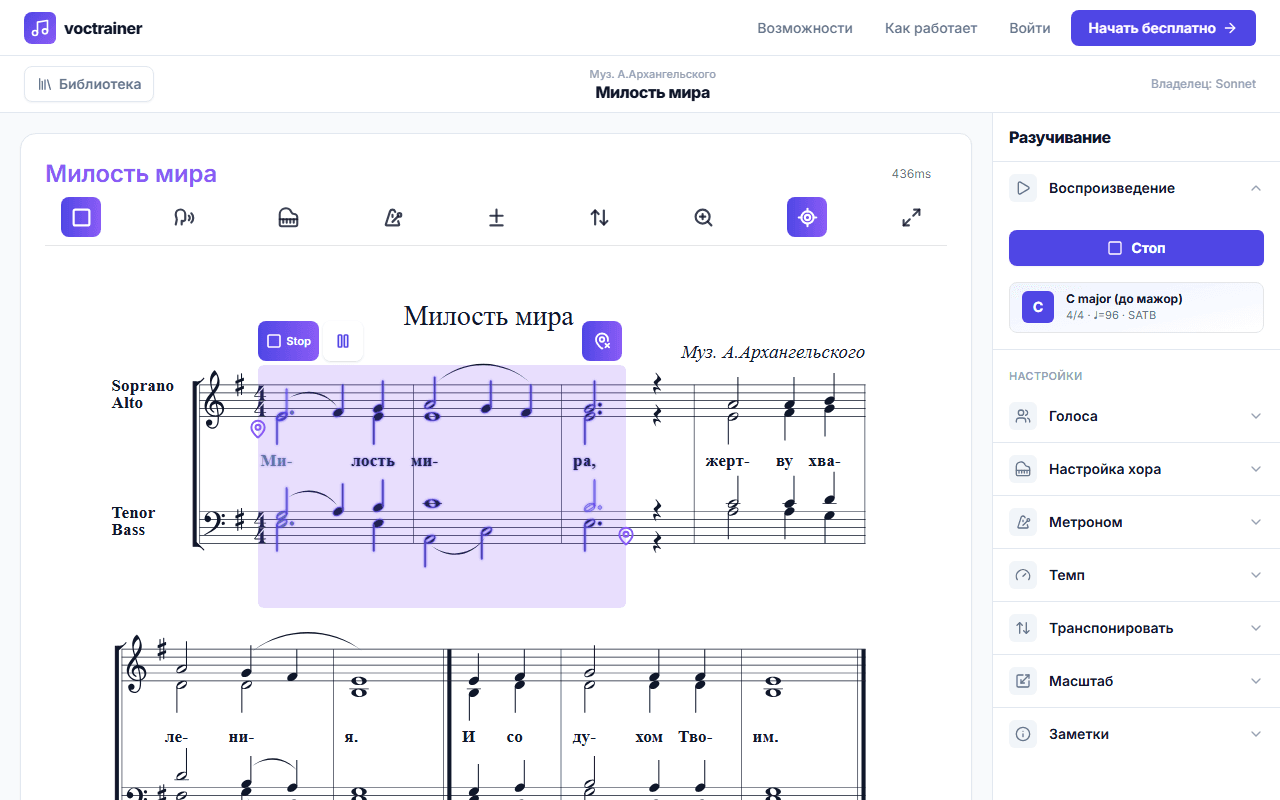Click the Начать бесплатно button
This screenshot has height=800, width=1280.
pyautogui.click(x=1163, y=28)
